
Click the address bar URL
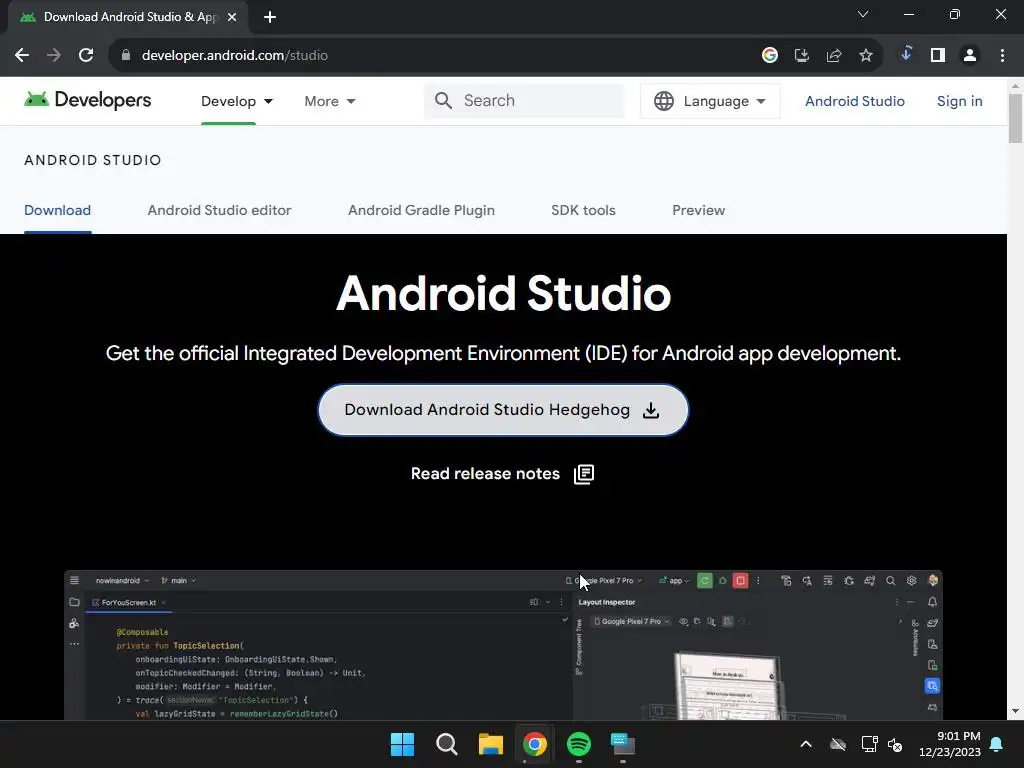(234, 56)
